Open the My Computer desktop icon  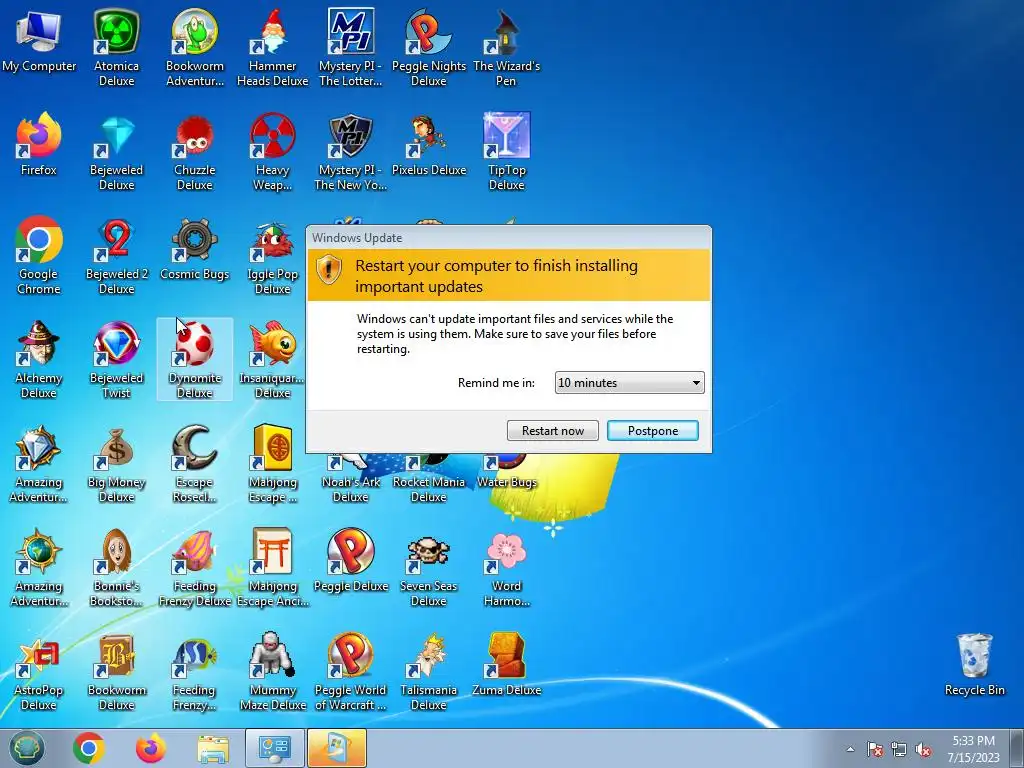pos(39,40)
